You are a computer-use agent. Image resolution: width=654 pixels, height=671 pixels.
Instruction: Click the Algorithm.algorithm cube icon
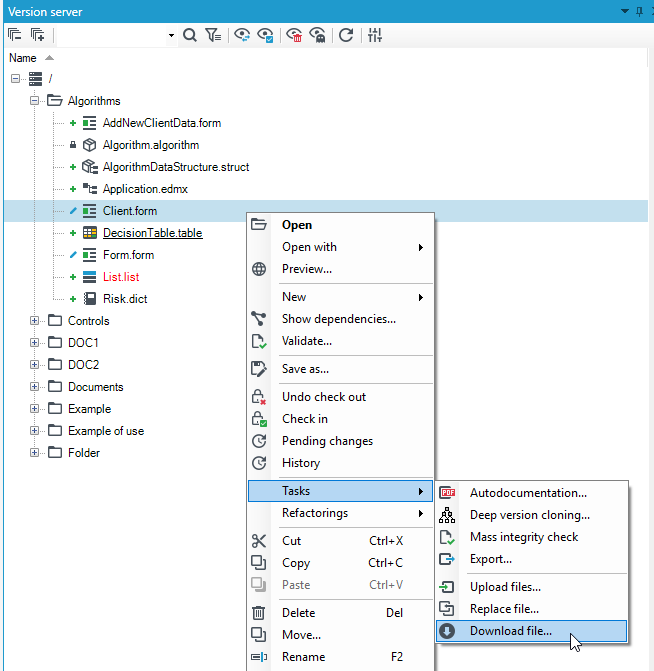click(x=89, y=145)
